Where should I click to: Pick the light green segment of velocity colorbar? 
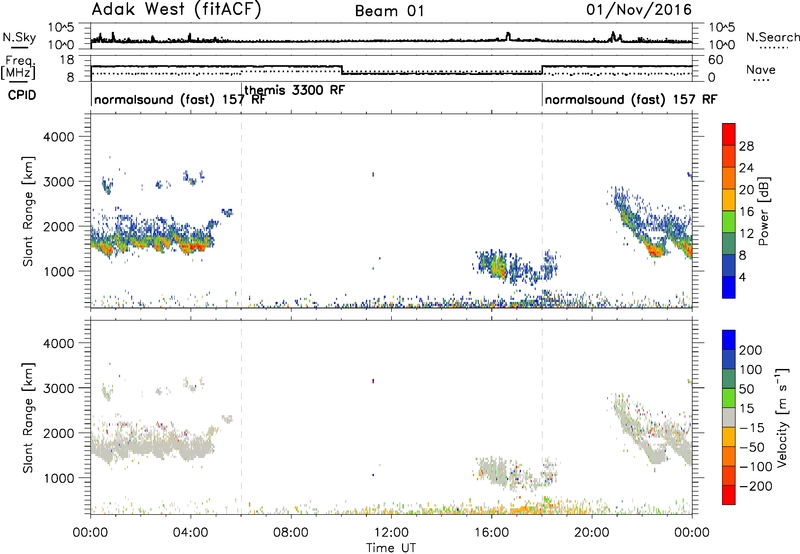[x=729, y=398]
